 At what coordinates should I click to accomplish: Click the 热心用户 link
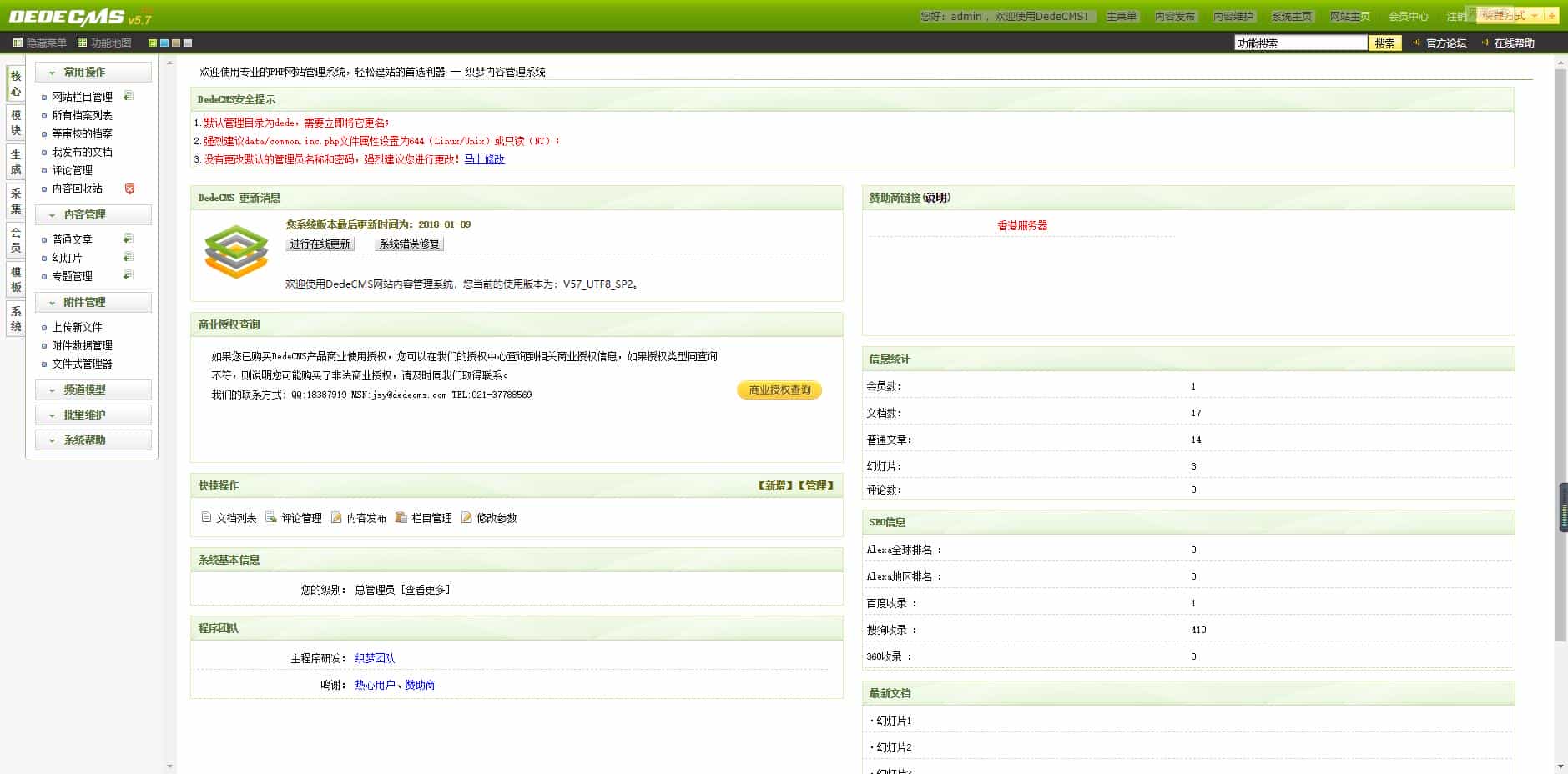(x=375, y=685)
